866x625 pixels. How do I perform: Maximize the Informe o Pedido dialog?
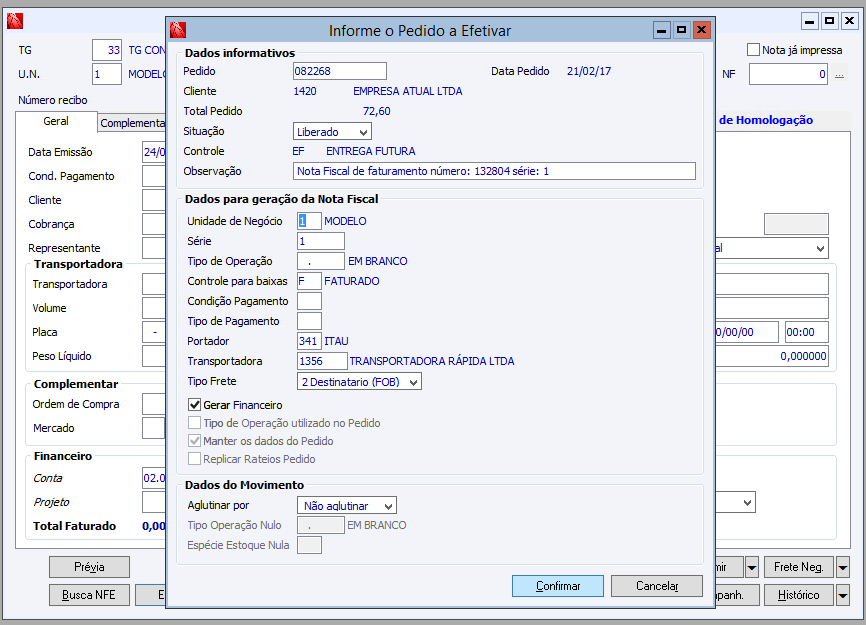point(681,30)
